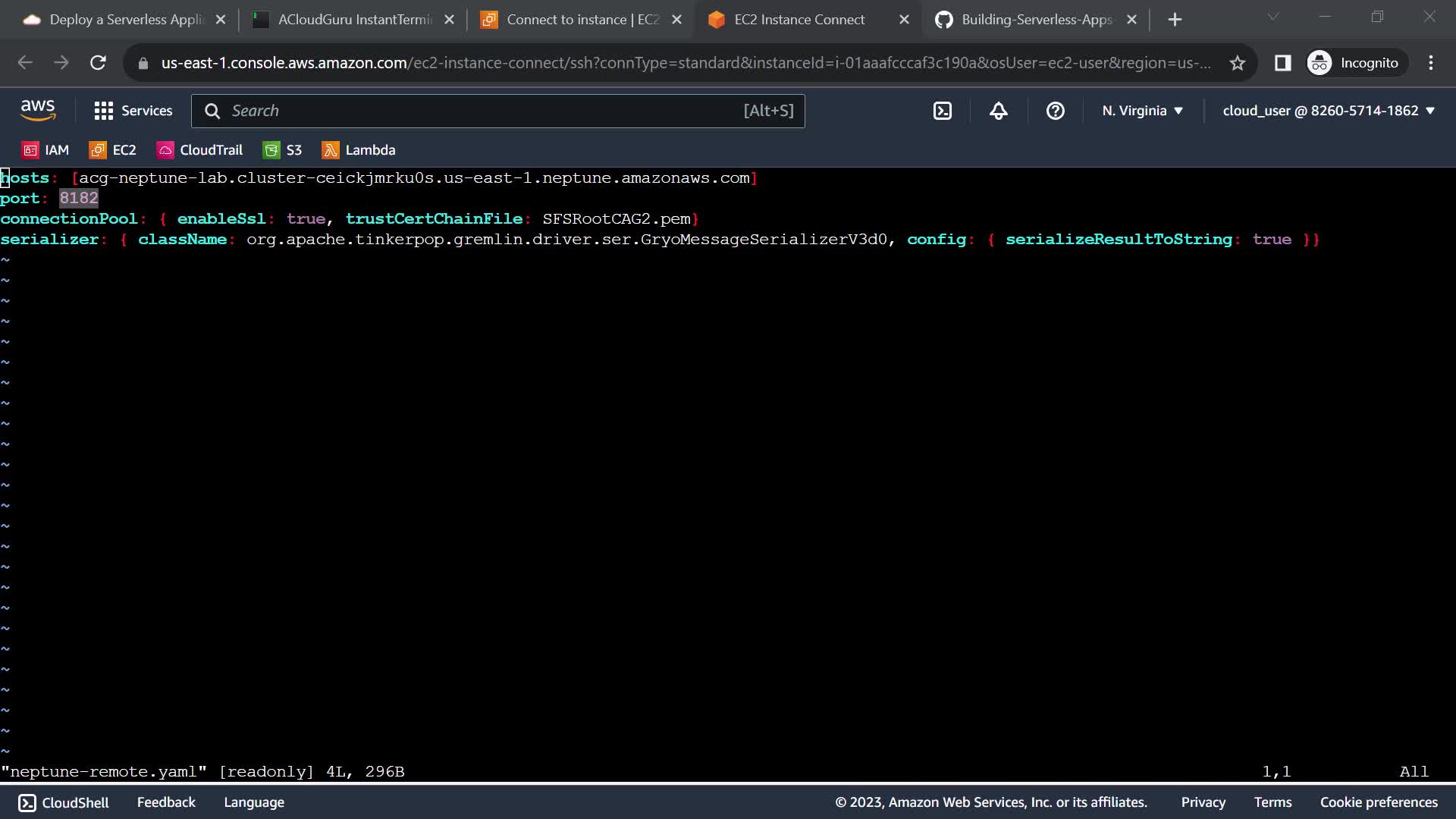Open the CloudTrail shortcut
Image resolution: width=1456 pixels, height=819 pixels.
[199, 150]
